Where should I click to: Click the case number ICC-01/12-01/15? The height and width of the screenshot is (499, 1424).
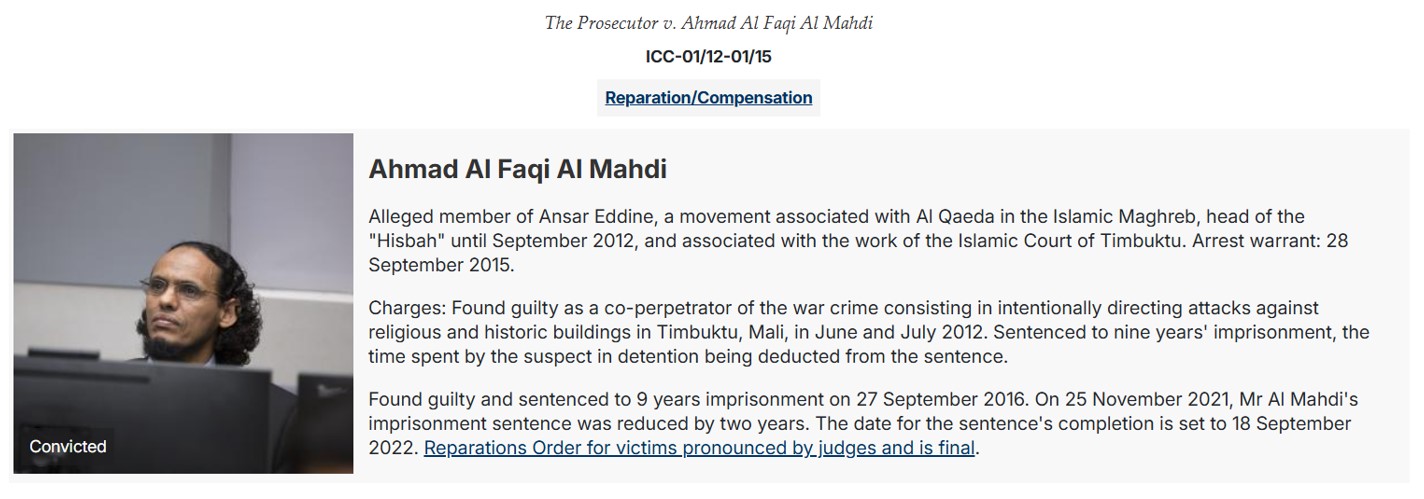708,56
